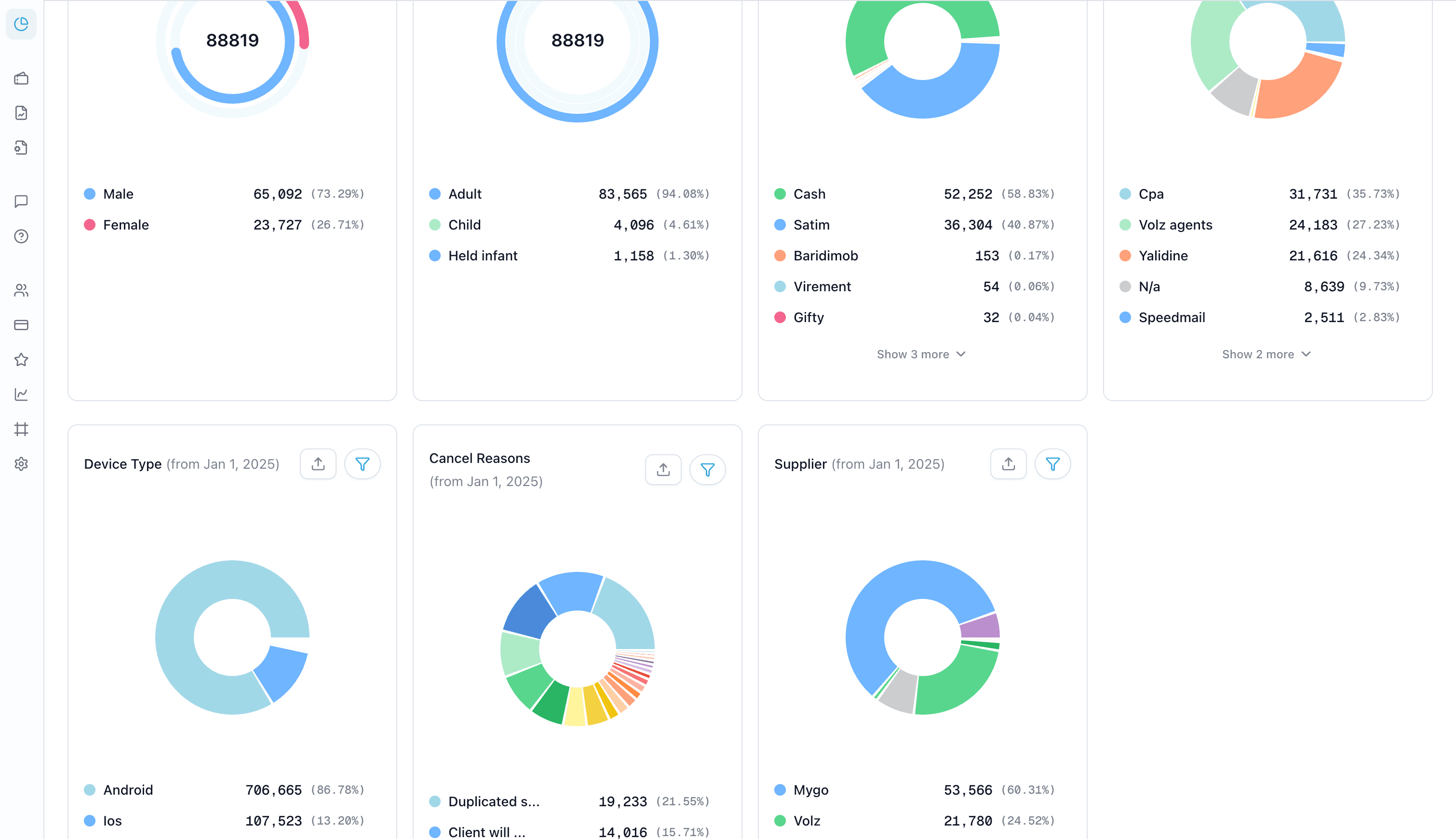Image resolution: width=1456 pixels, height=840 pixels.
Task: Toggle Female legend color dot
Action: 89,225
